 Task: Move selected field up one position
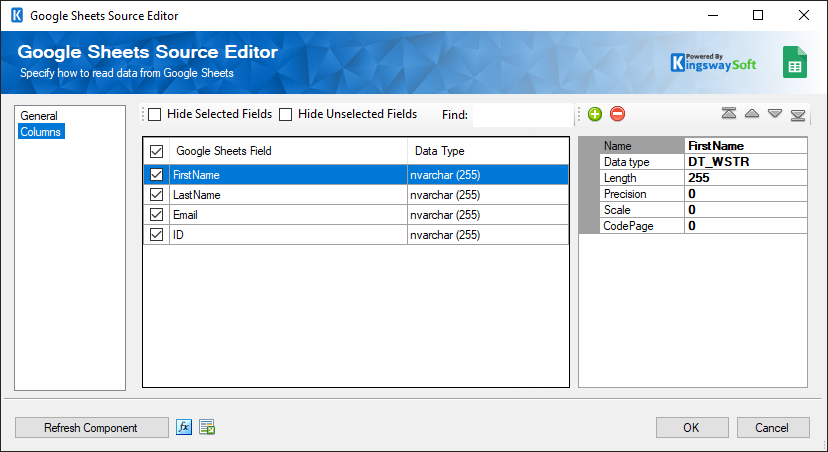click(x=752, y=114)
